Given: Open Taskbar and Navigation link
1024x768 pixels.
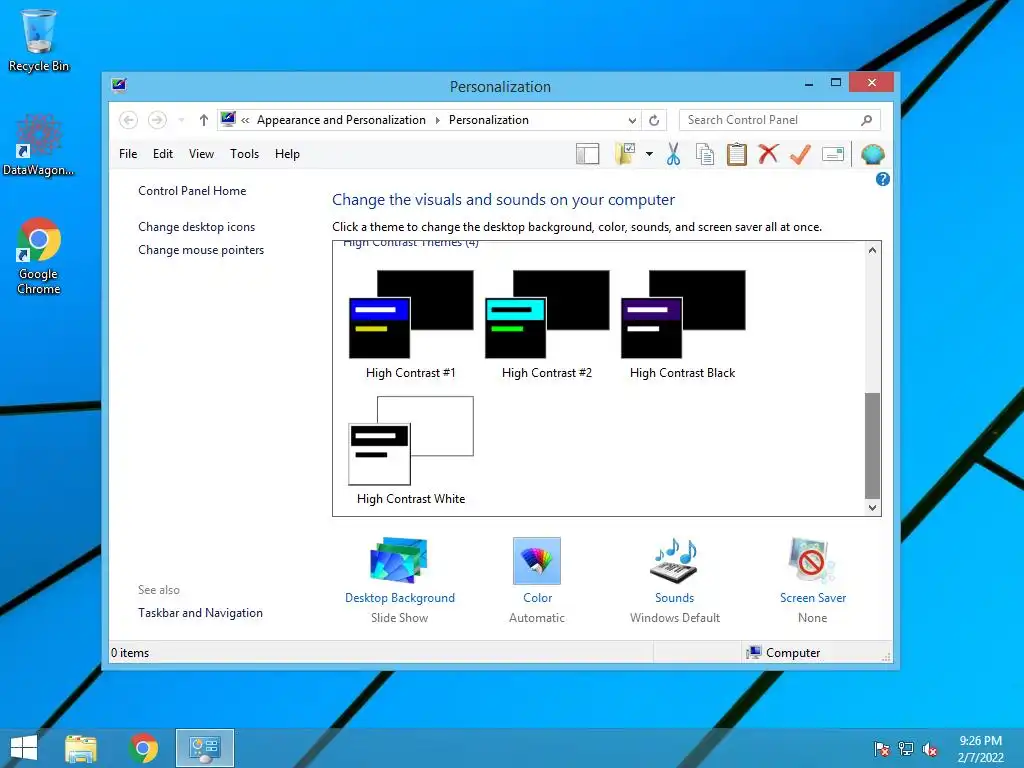Looking at the screenshot, I should 200,613.
